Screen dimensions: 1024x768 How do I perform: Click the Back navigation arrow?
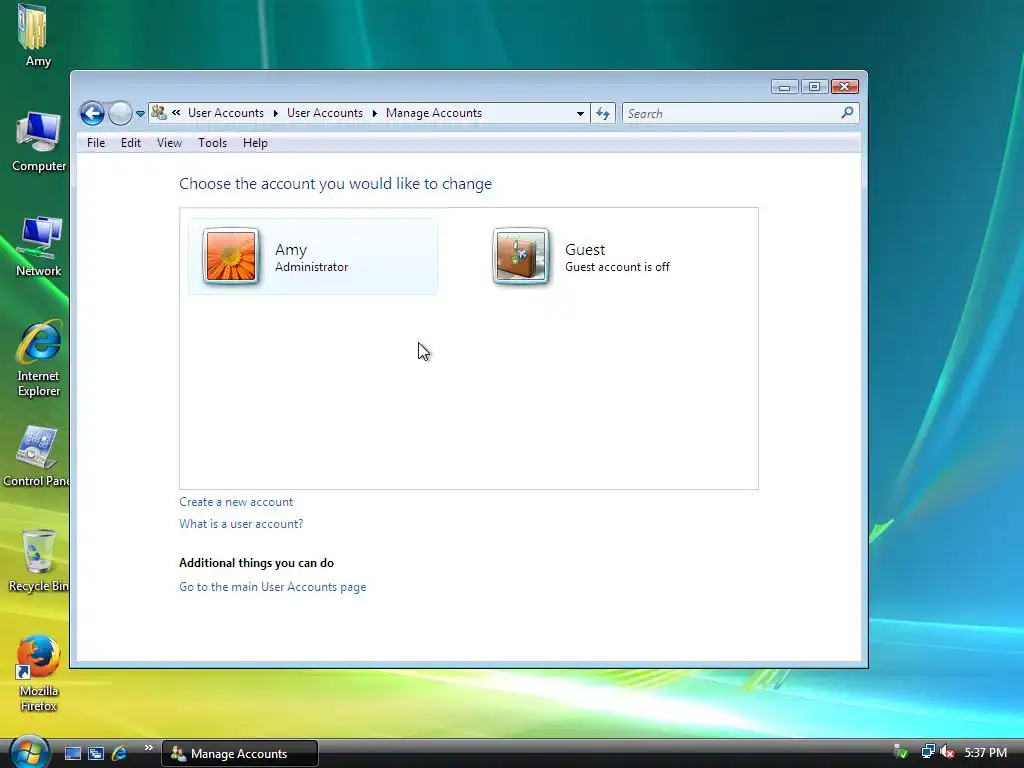click(92, 114)
